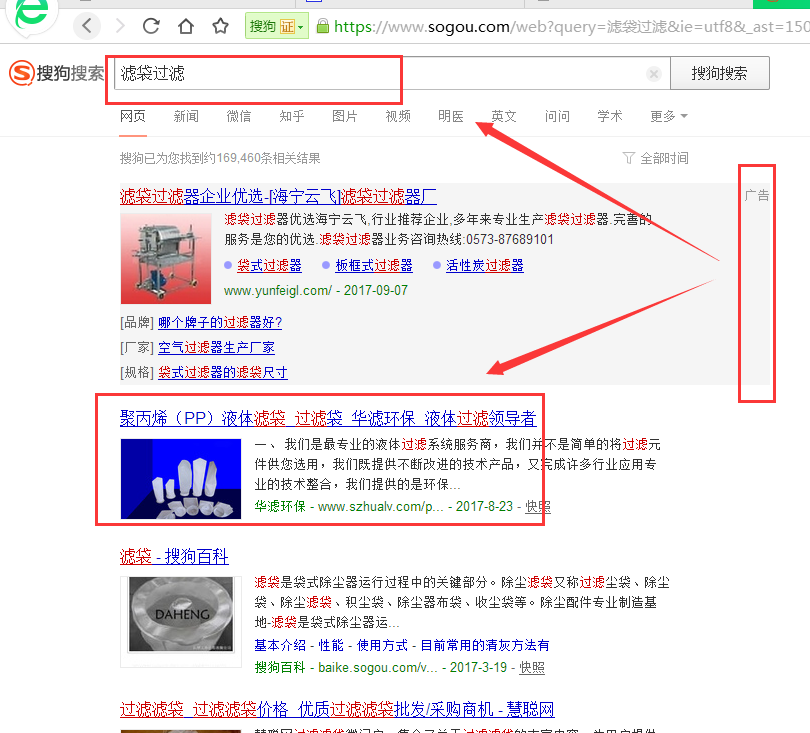The image size is (810, 733).
Task: Click the Sogou logo beside search box
Action: [x=56, y=73]
